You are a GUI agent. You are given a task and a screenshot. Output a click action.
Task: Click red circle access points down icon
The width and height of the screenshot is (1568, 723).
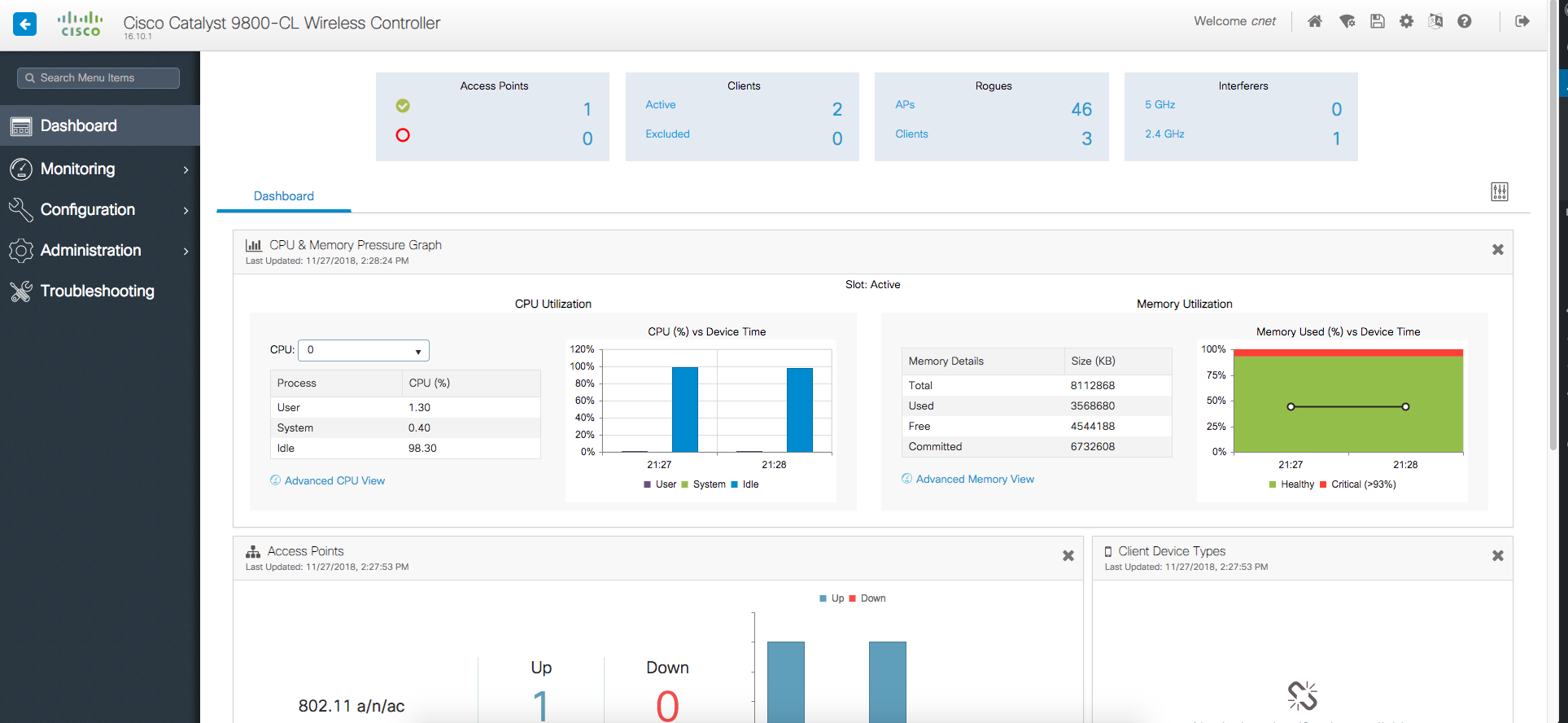point(403,135)
